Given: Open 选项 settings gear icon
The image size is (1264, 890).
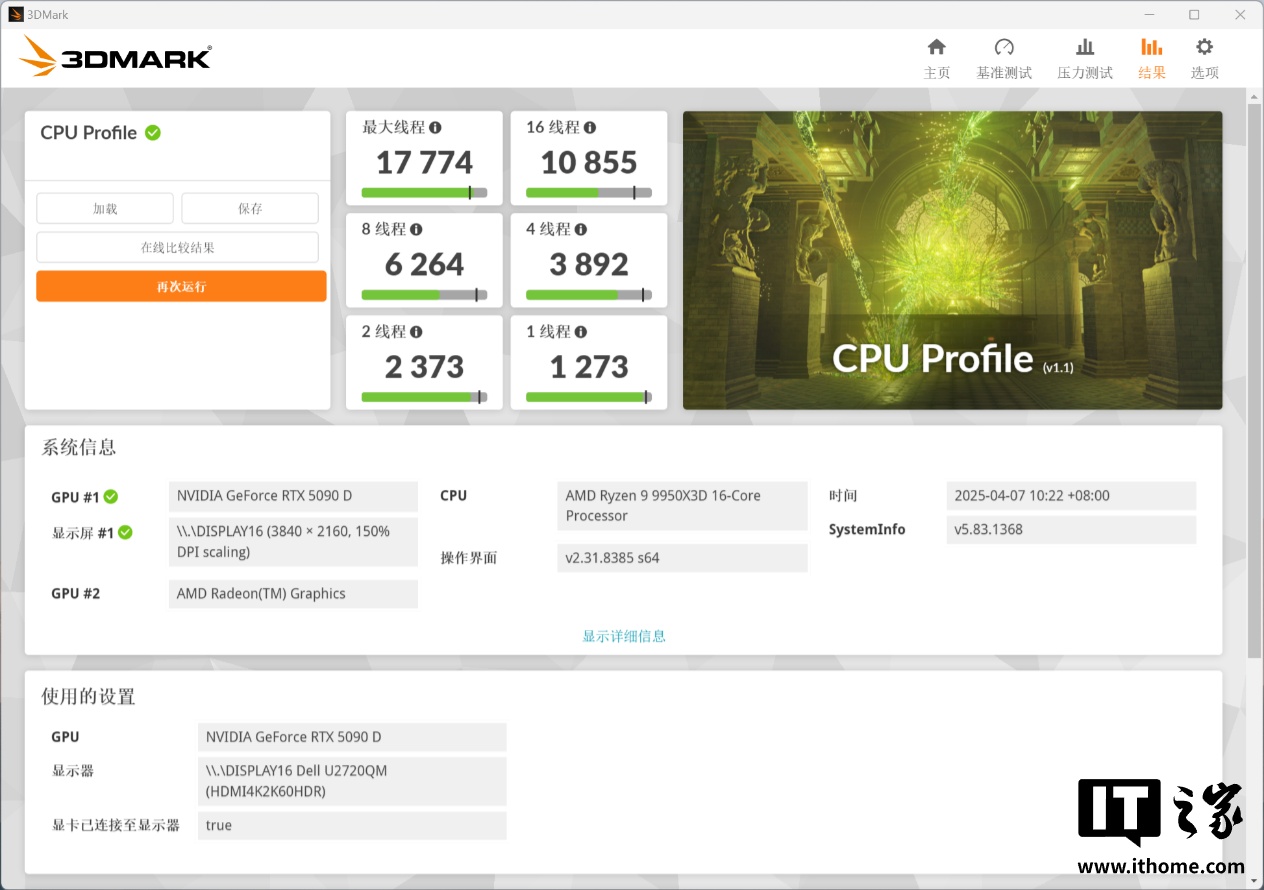Looking at the screenshot, I should 1204,47.
